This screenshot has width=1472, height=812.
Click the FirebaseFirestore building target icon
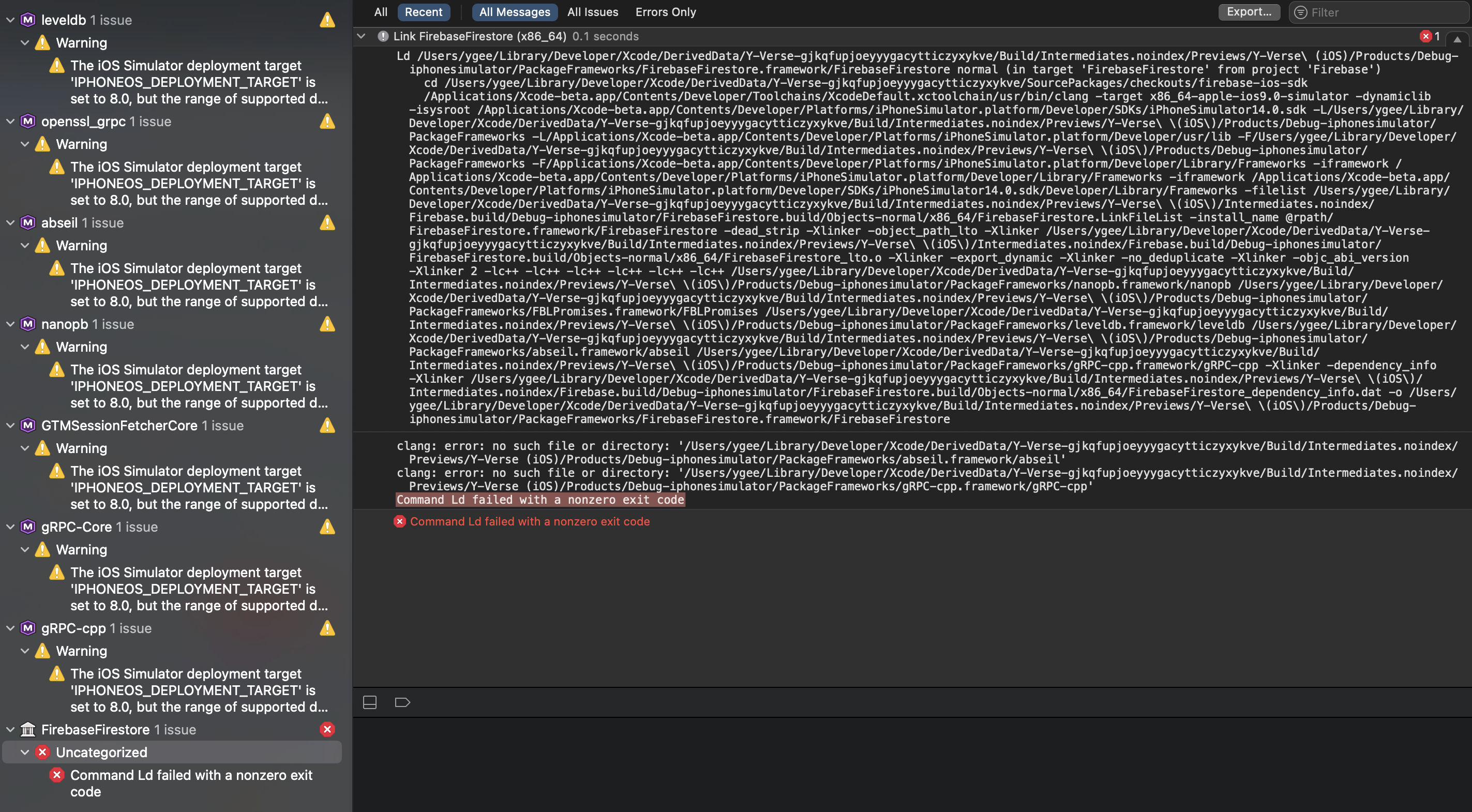coord(28,729)
